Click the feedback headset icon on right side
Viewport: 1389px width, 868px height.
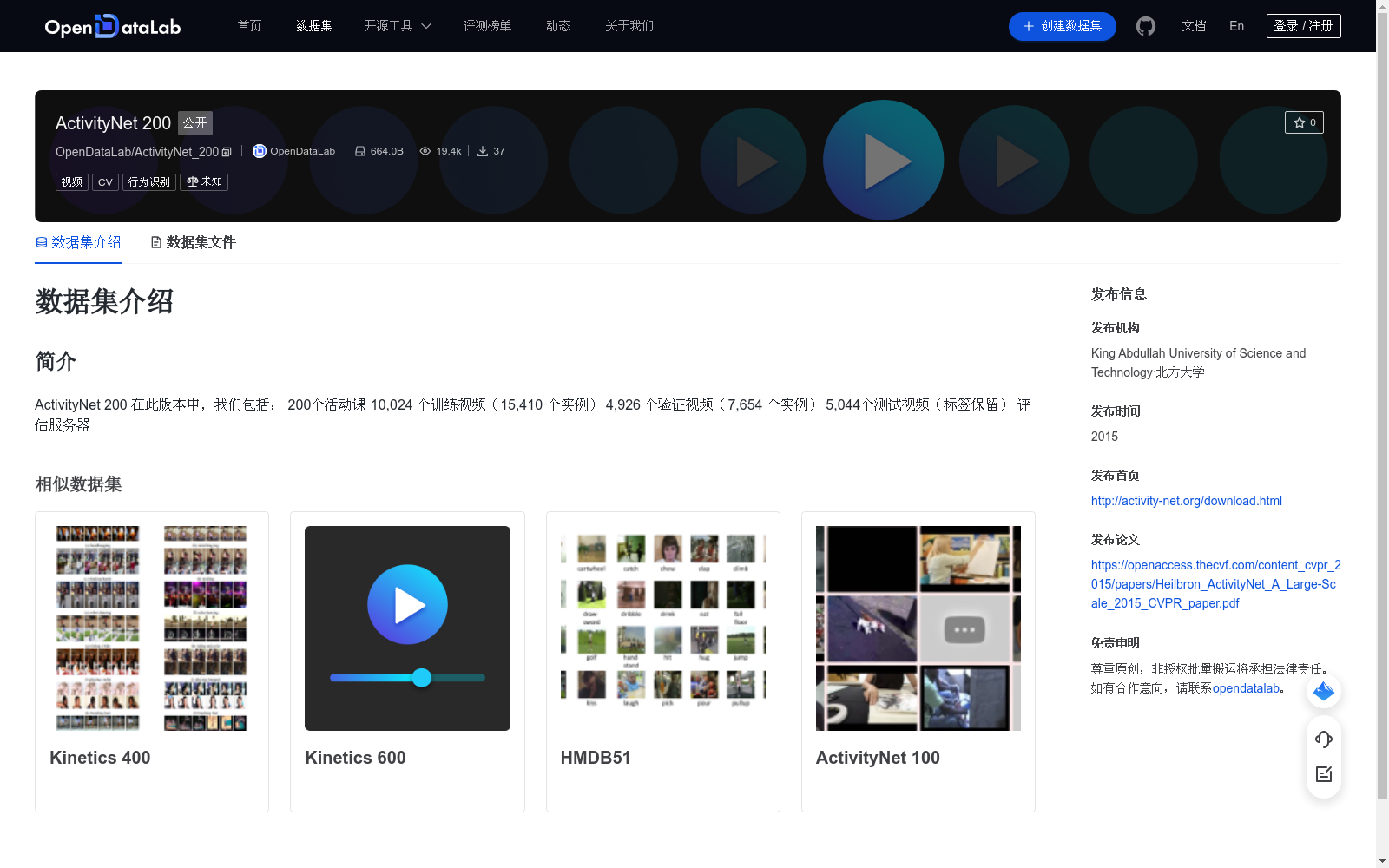click(1323, 740)
